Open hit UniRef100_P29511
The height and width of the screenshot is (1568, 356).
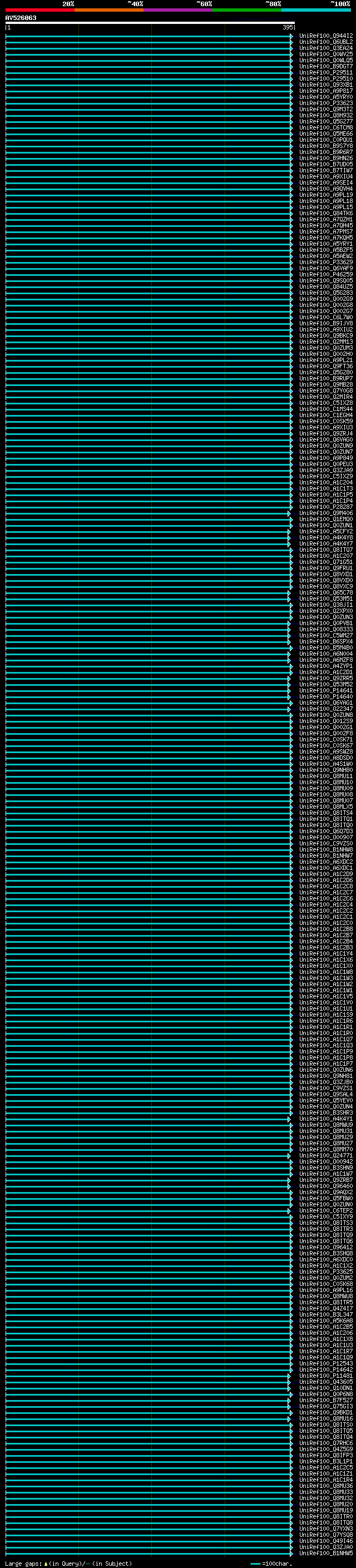tap(326, 72)
